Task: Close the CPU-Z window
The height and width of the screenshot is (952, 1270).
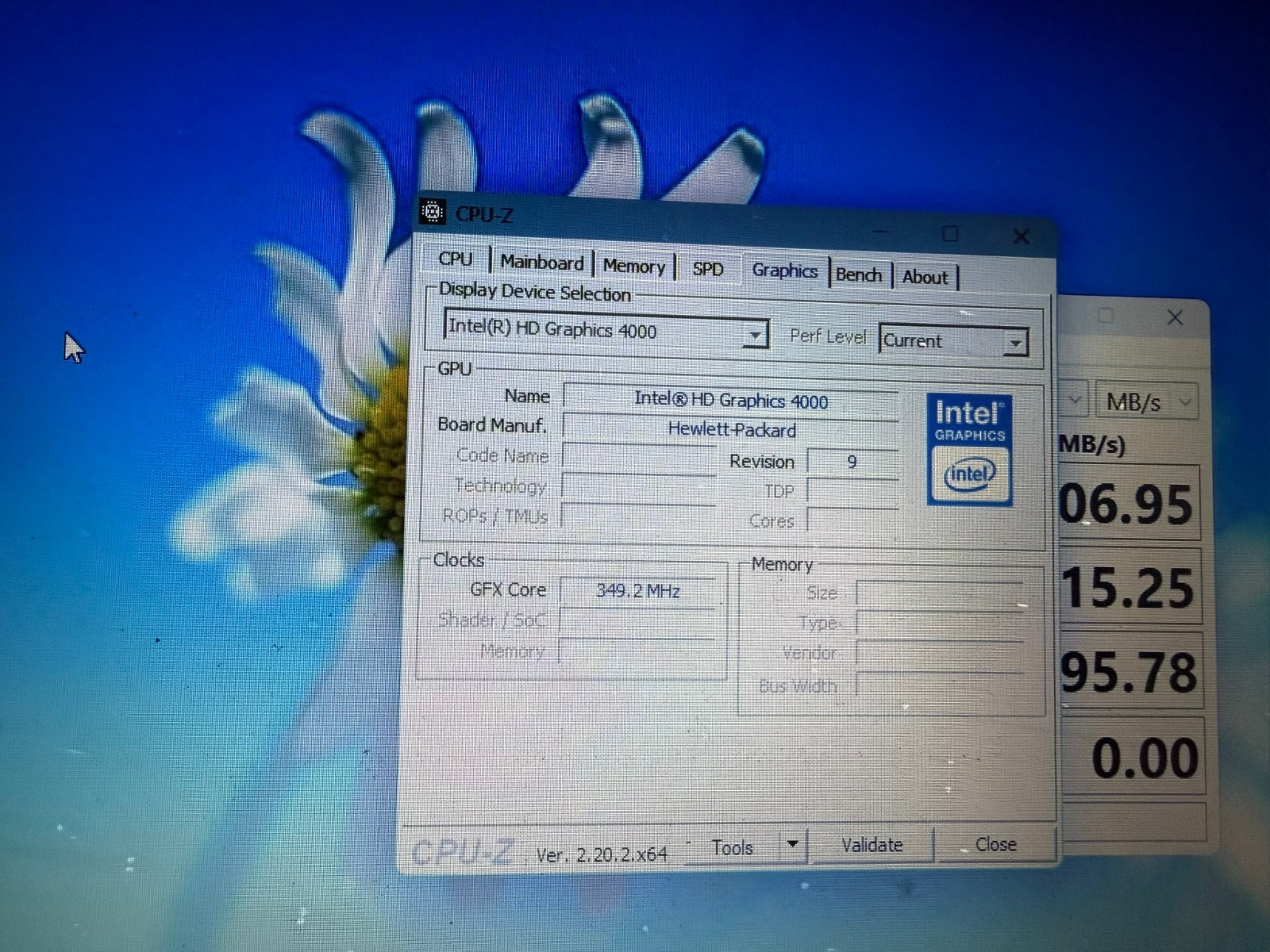Action: (1021, 236)
